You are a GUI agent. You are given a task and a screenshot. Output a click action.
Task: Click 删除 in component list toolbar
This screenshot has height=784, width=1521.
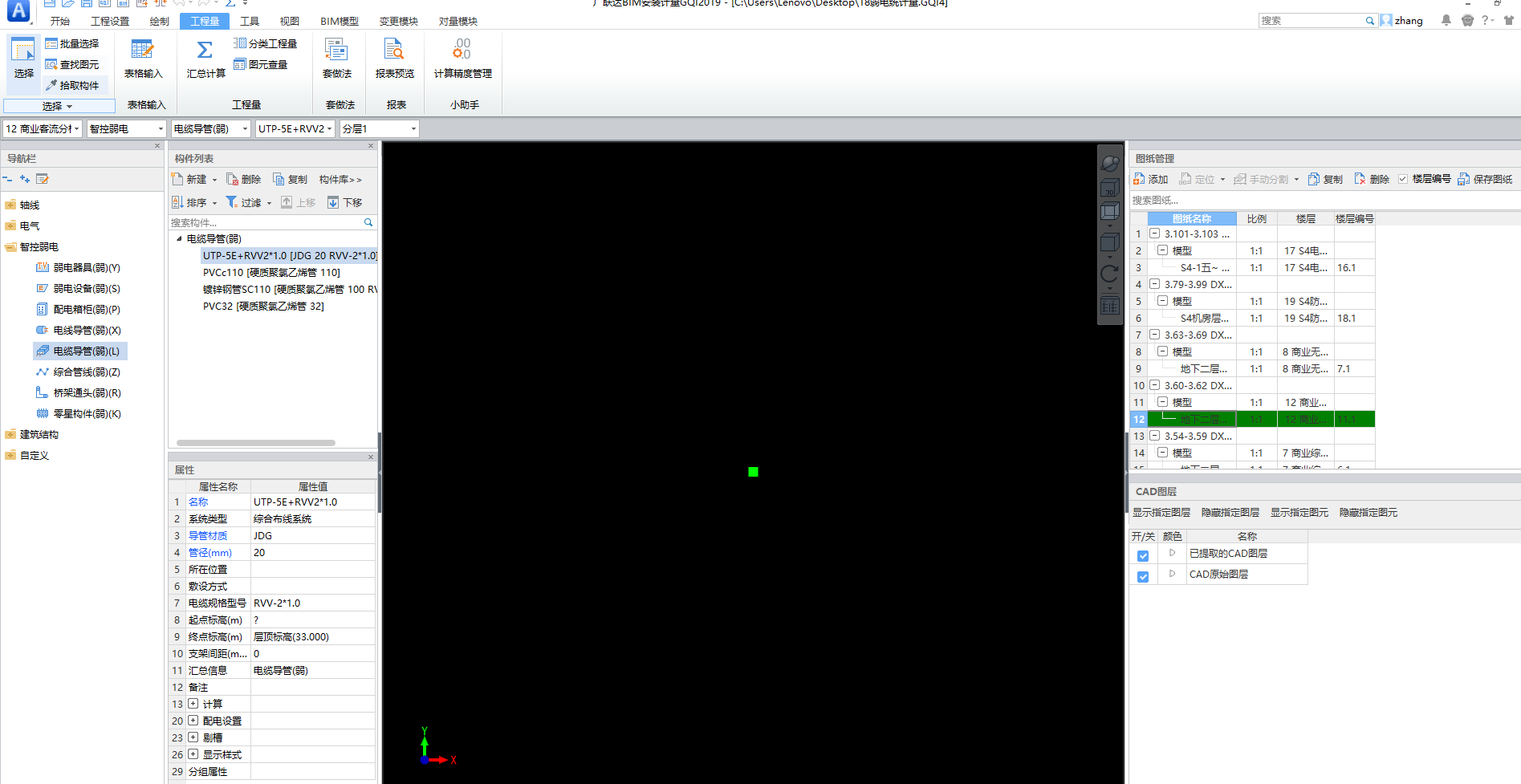(x=244, y=179)
